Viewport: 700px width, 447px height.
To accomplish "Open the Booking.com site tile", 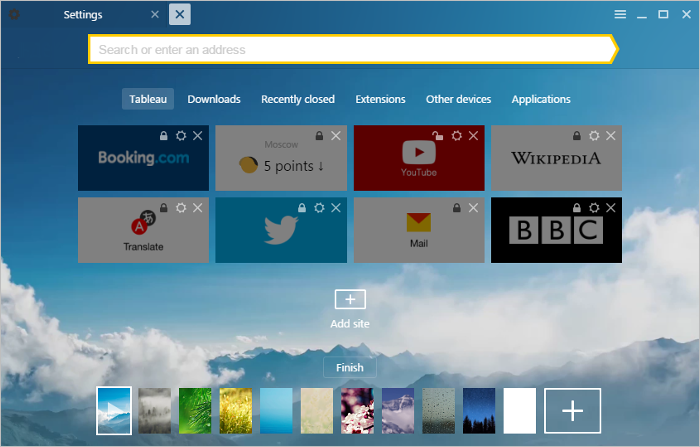I will pos(143,158).
